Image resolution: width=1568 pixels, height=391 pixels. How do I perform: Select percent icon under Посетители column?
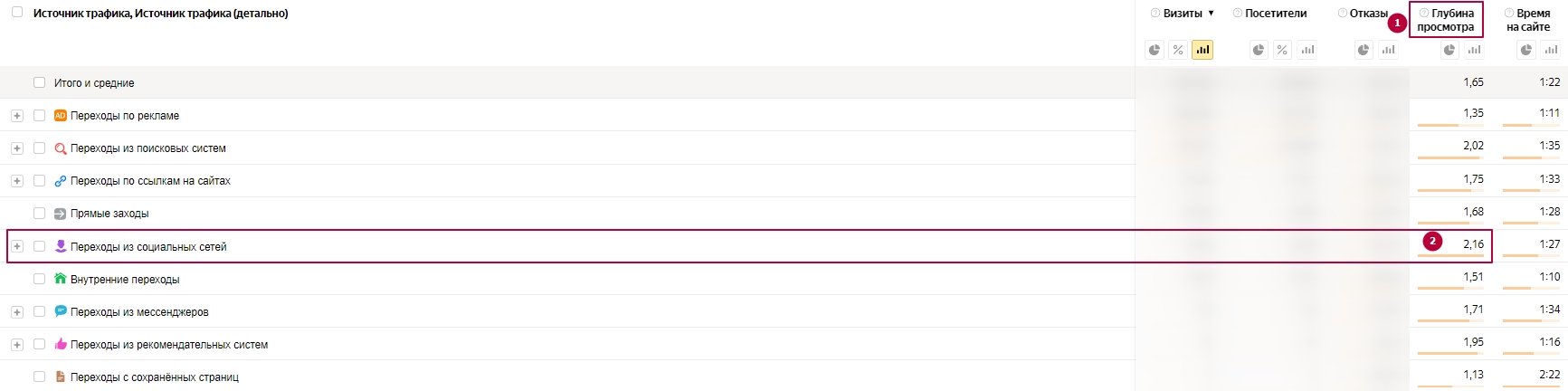(x=1282, y=50)
